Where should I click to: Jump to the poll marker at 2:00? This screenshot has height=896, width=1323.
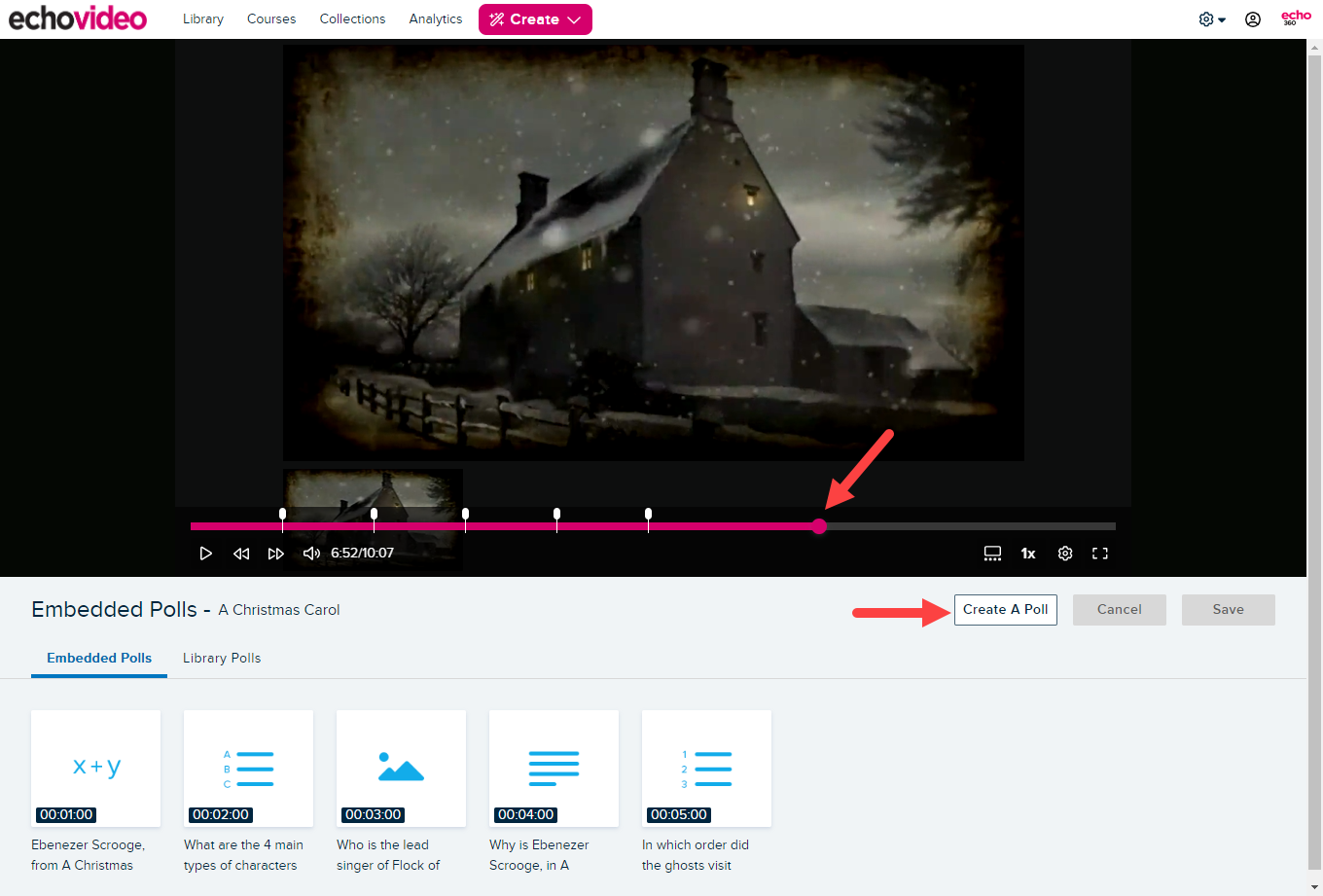(x=374, y=515)
